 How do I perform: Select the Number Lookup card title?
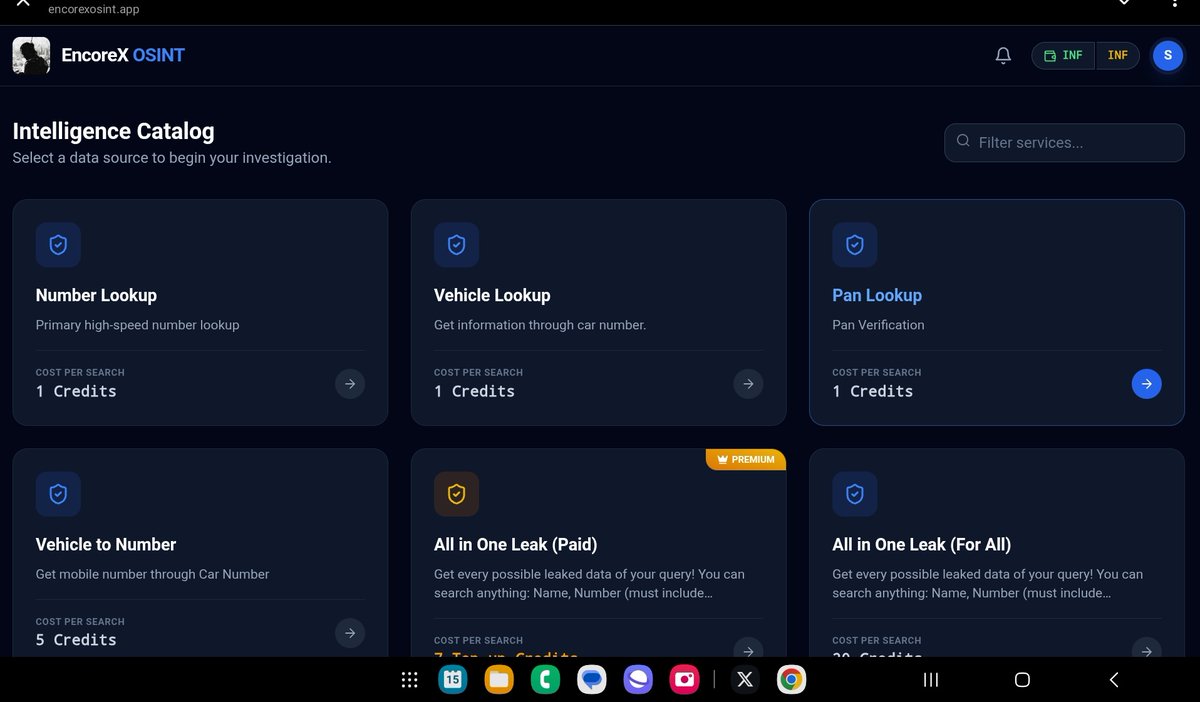[96, 295]
